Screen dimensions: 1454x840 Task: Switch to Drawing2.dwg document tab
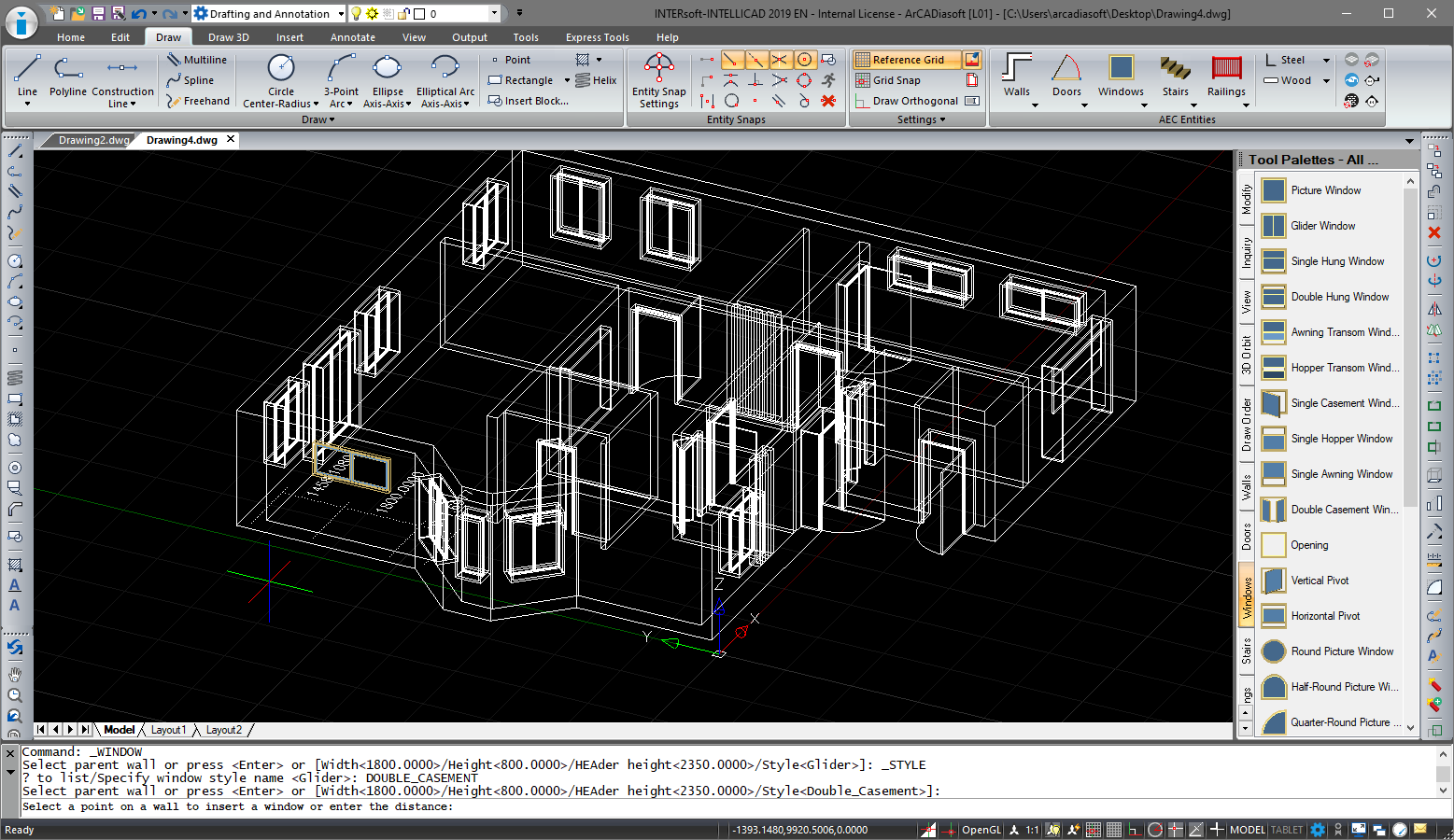[x=93, y=140]
